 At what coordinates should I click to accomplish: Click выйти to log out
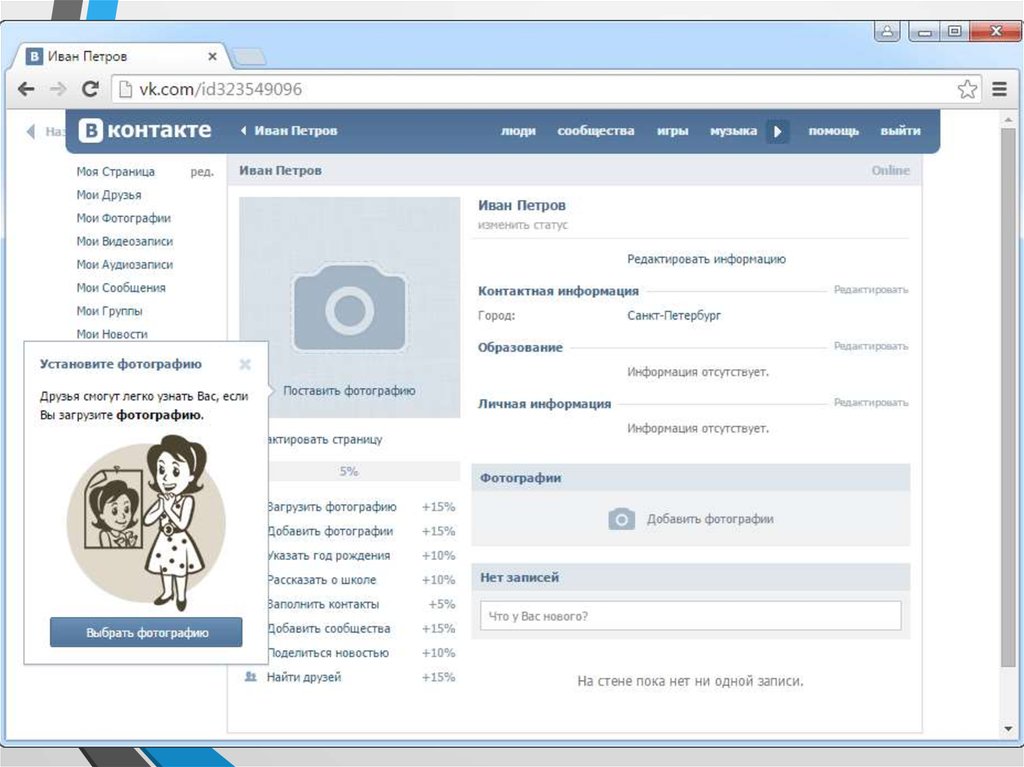point(900,131)
